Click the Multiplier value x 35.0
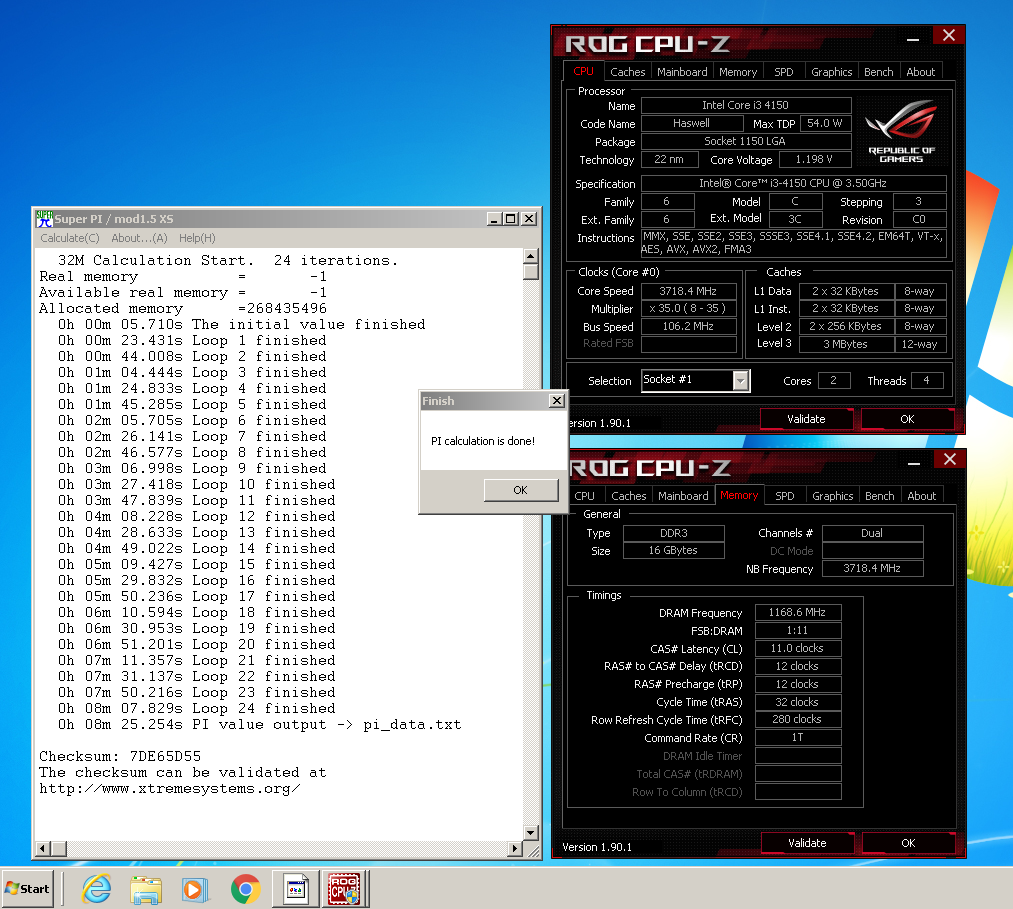Screen dimensions: 1013x909 tap(688, 308)
